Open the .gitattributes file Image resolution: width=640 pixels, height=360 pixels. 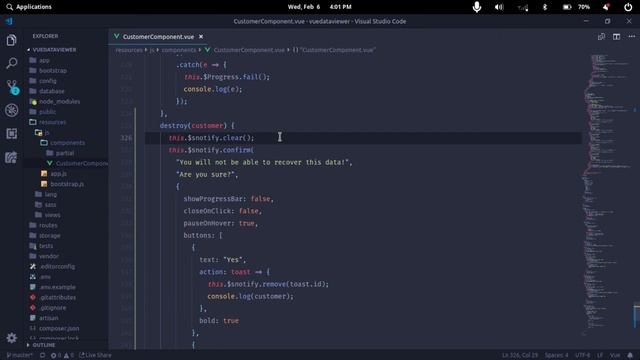pos(58,297)
